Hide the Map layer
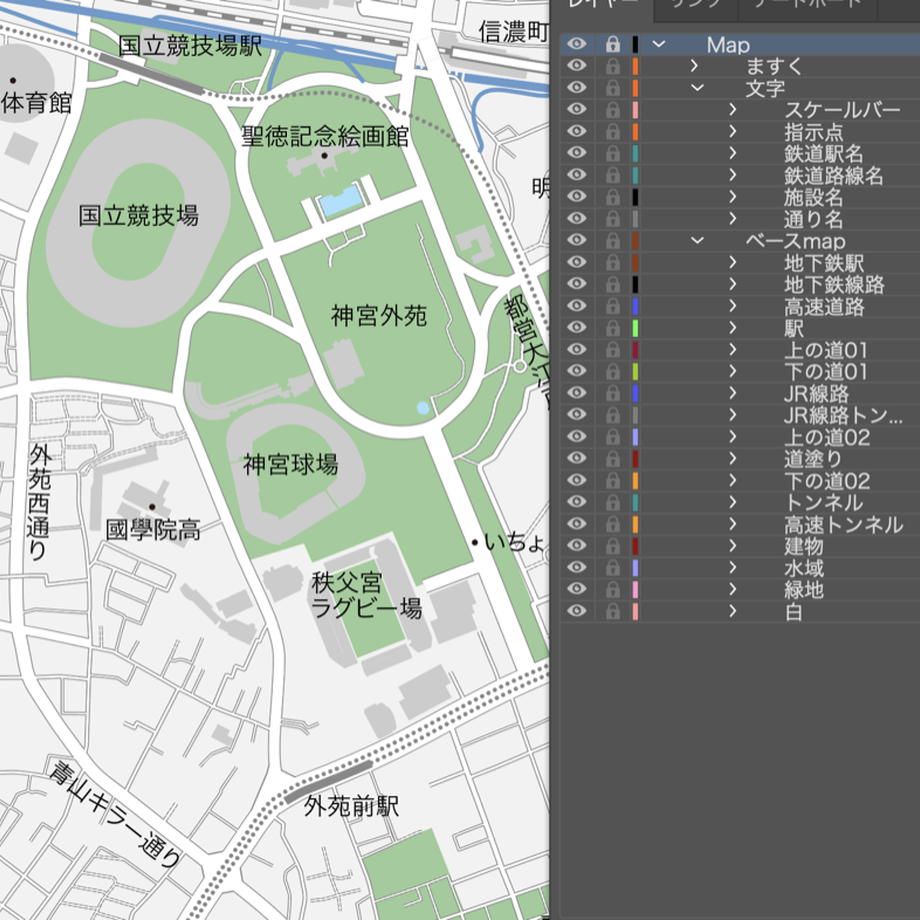Viewport: 920px width, 920px height. click(x=577, y=44)
